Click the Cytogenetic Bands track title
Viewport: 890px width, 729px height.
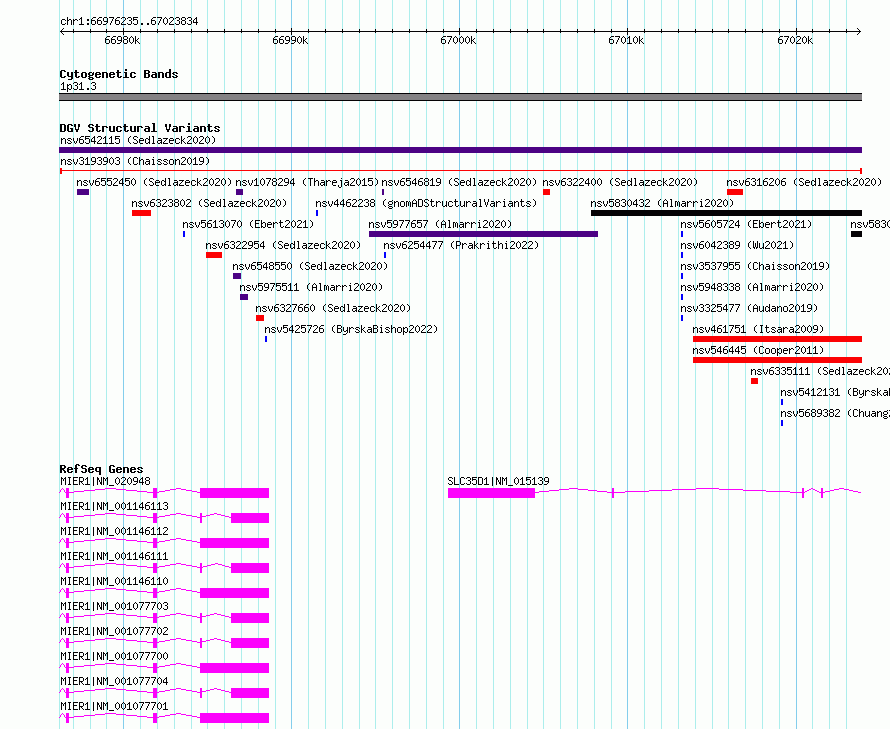point(119,74)
